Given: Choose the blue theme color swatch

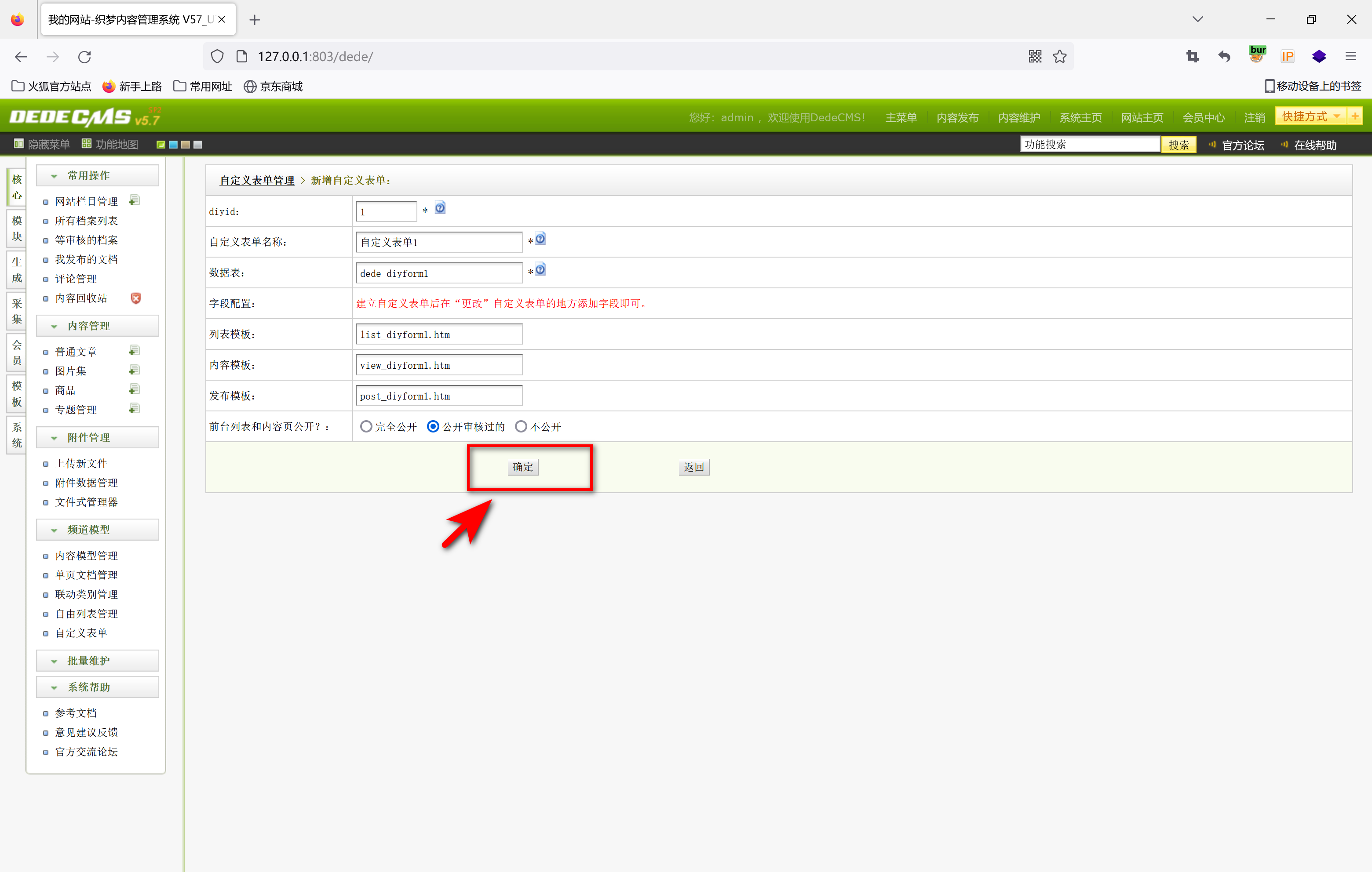Looking at the screenshot, I should click(x=173, y=145).
